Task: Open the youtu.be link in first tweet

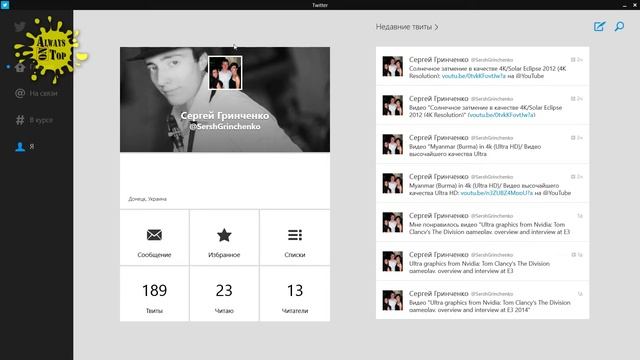Action: (473, 76)
